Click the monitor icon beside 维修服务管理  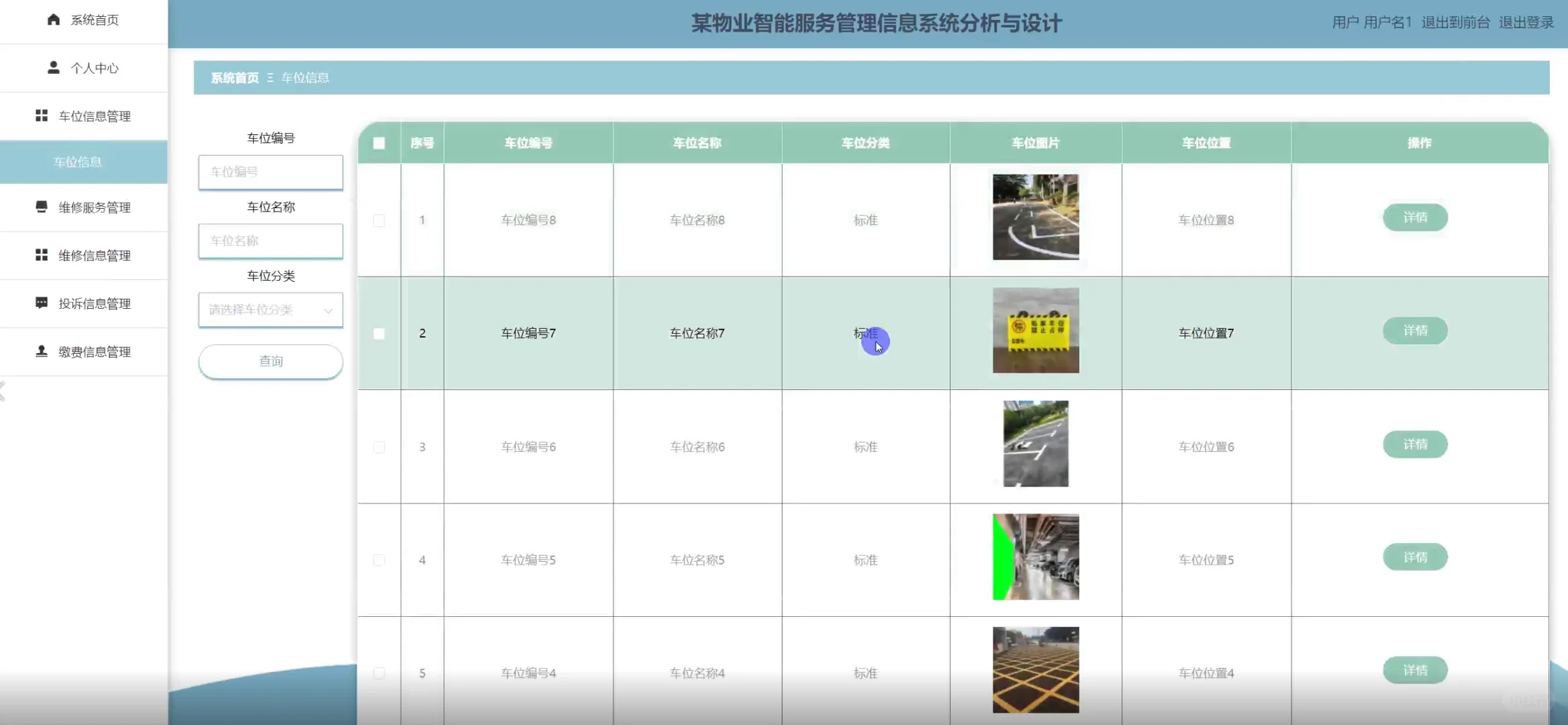click(x=40, y=207)
